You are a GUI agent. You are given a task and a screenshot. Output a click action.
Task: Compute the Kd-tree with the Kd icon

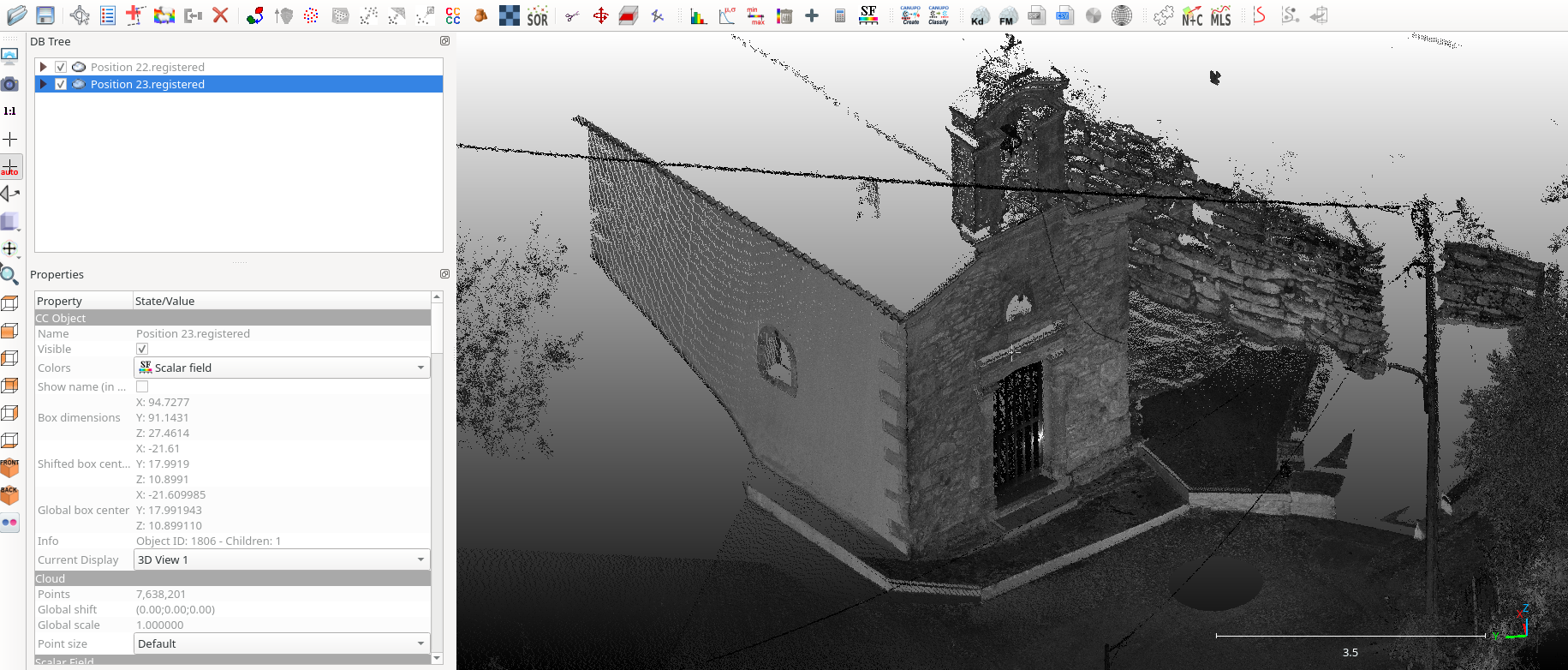pyautogui.click(x=979, y=15)
